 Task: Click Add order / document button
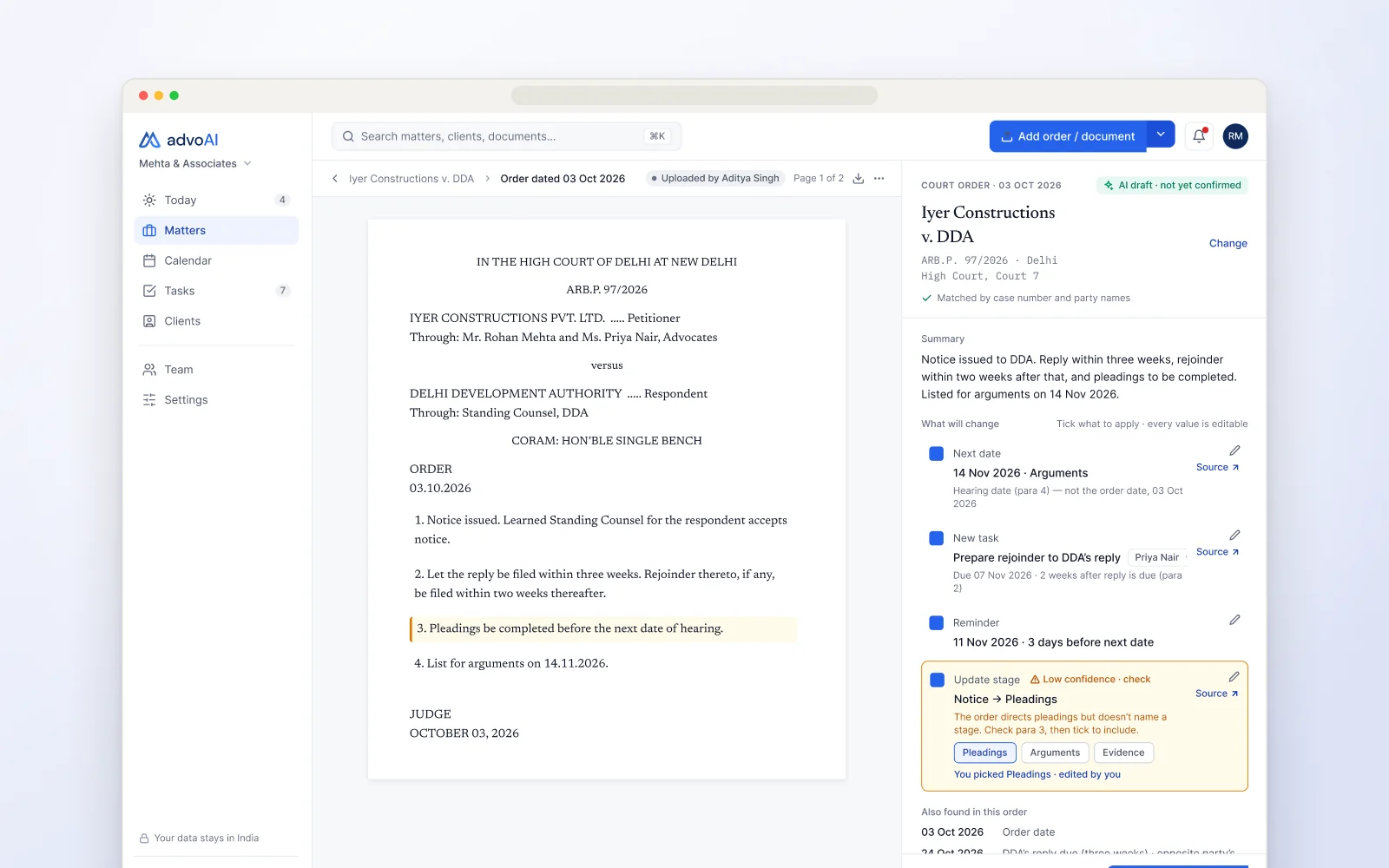[1068, 136]
